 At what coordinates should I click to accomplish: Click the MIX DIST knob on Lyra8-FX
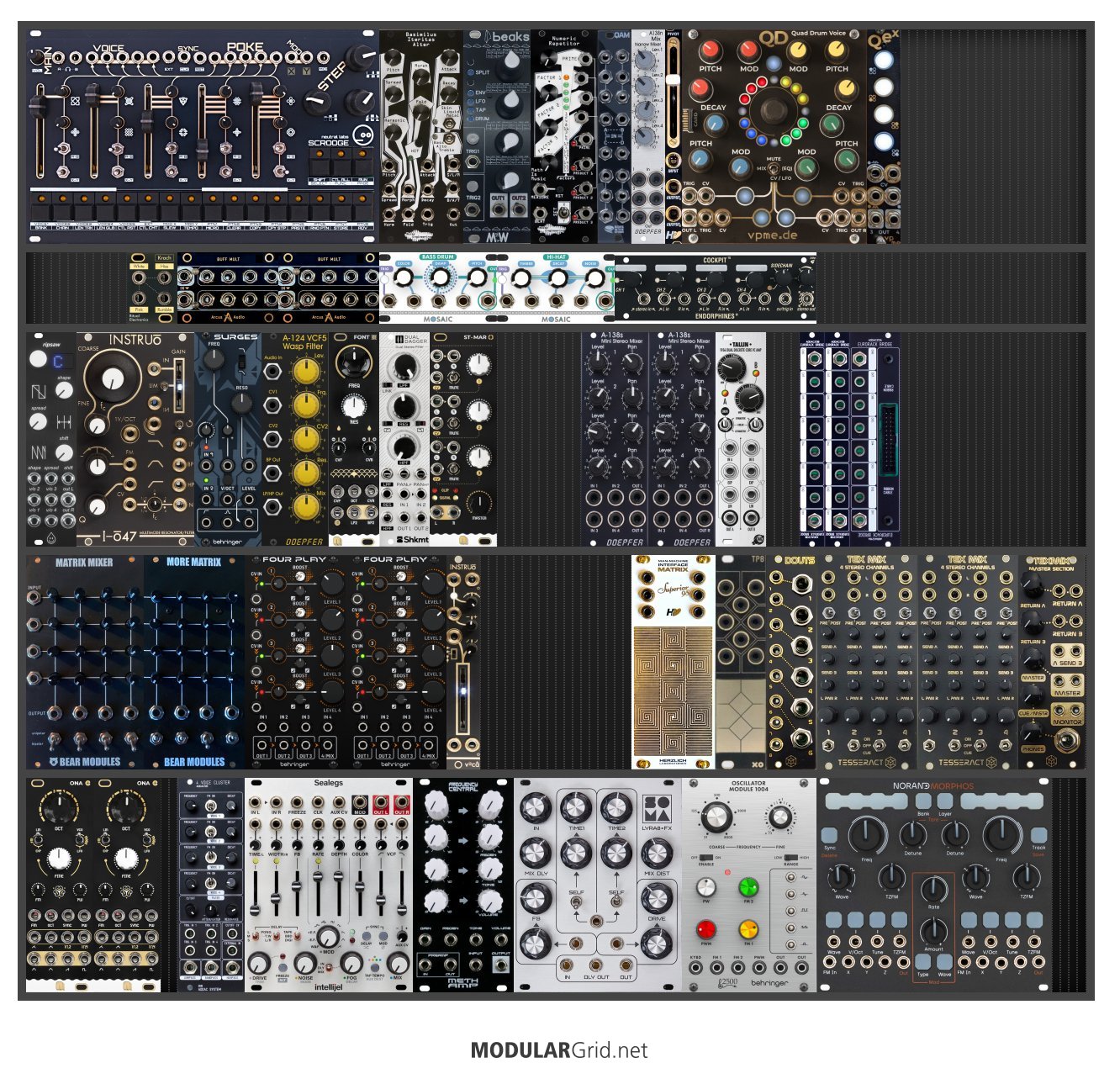[657, 852]
